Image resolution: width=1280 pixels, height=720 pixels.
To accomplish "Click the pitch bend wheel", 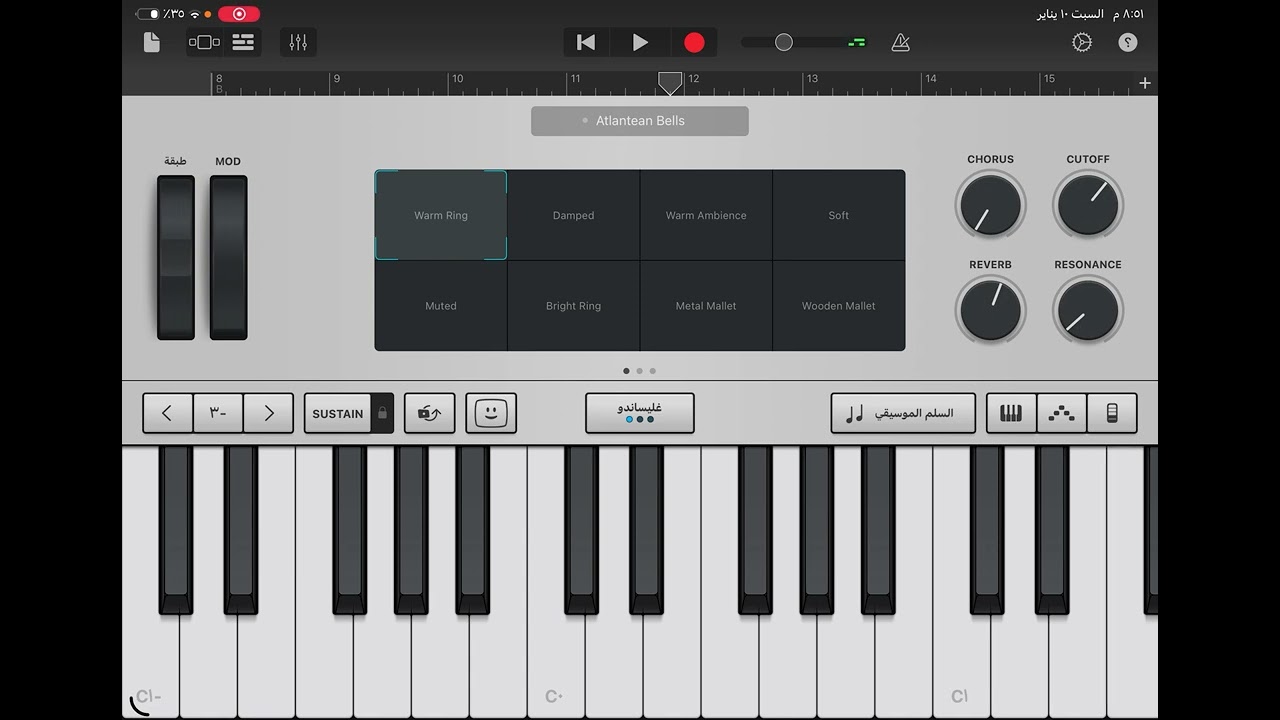I will (x=176, y=258).
